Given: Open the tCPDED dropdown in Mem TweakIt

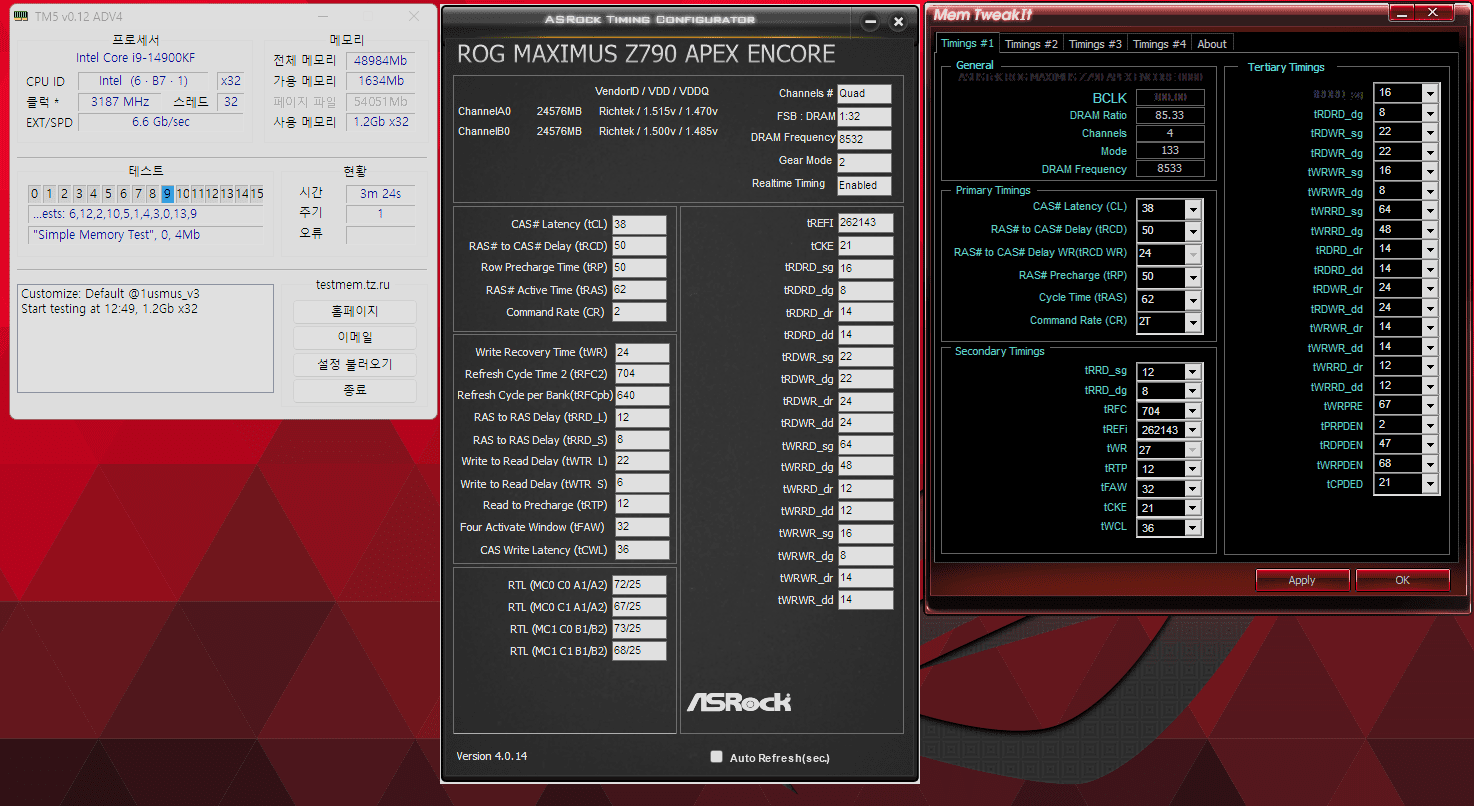Looking at the screenshot, I should click(x=1430, y=484).
